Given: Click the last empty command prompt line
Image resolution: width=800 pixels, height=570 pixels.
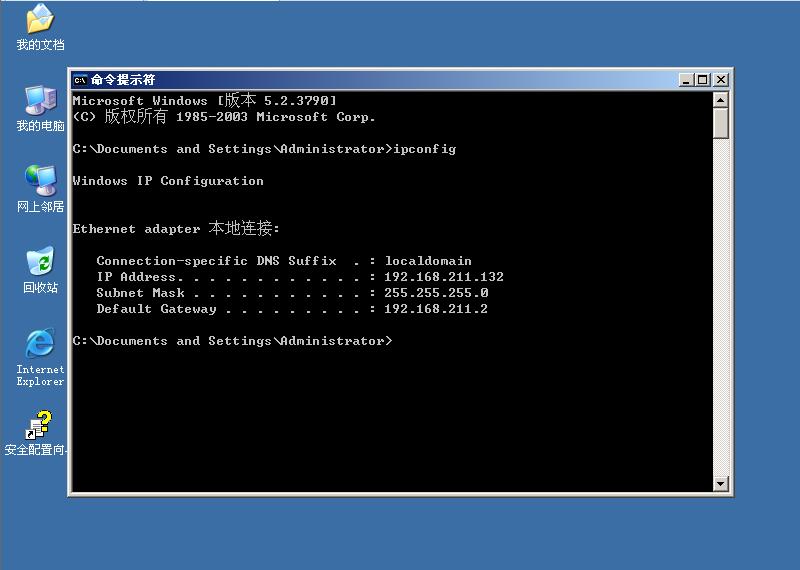Looking at the screenshot, I should click(233, 341).
